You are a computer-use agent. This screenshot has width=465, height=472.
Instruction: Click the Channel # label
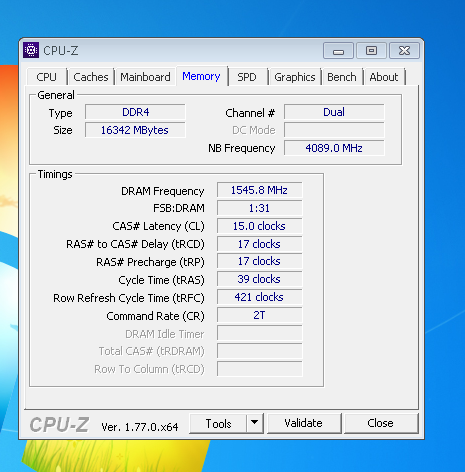tap(250, 113)
